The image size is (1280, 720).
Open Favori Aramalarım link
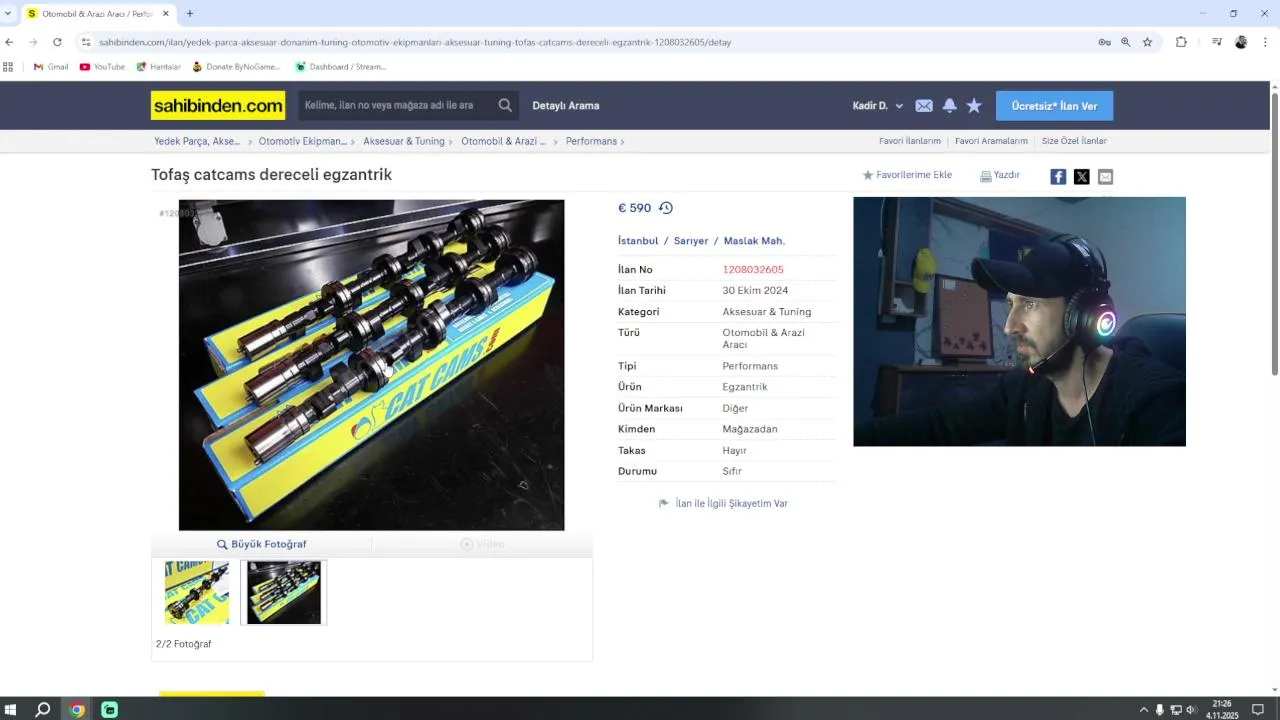point(991,141)
